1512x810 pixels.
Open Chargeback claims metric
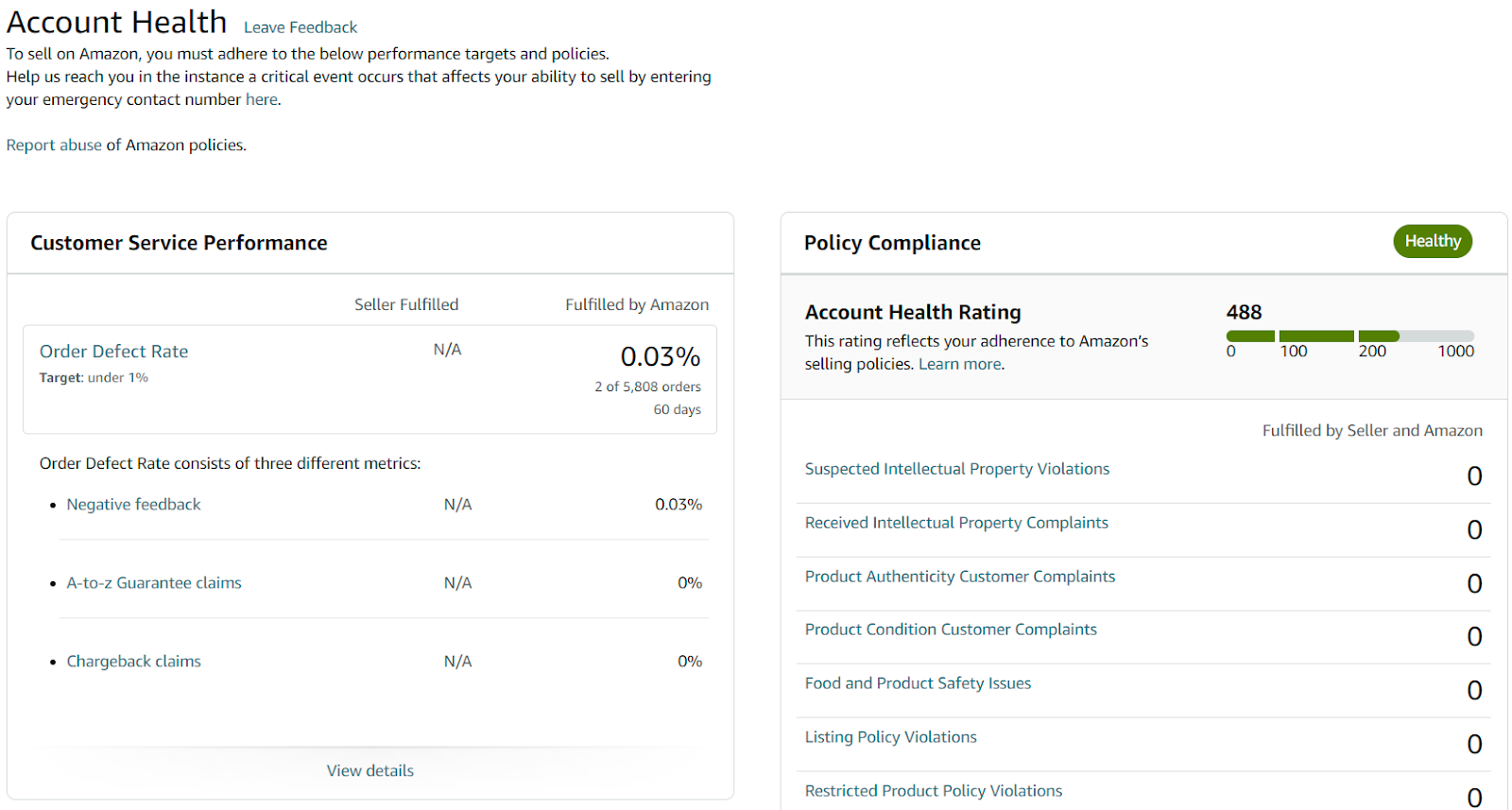pyautogui.click(x=133, y=661)
